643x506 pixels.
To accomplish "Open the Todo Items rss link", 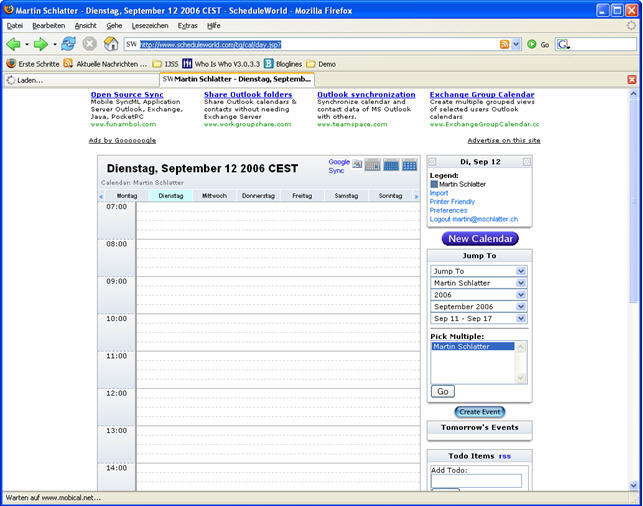I will tap(505, 456).
